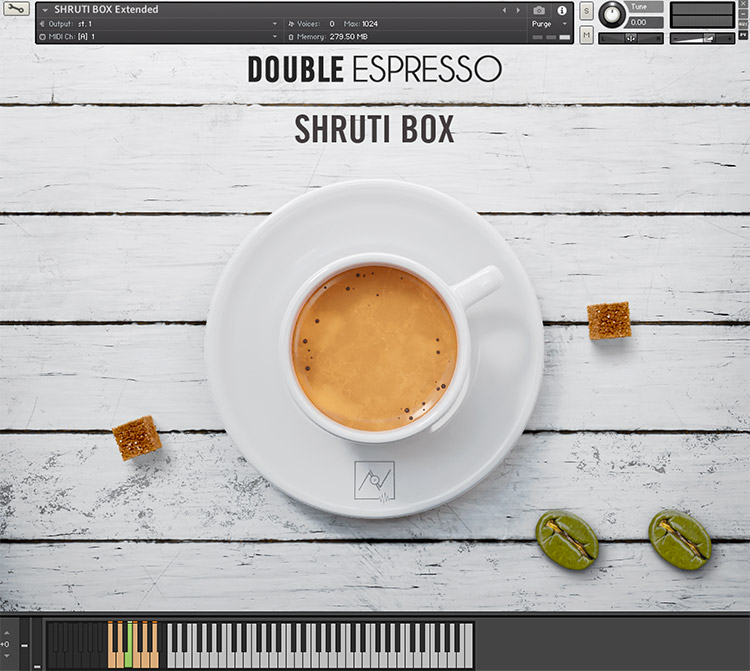The image size is (750, 671).
Task: Minimize the instrument view with the minus button
Action: [743, 14]
